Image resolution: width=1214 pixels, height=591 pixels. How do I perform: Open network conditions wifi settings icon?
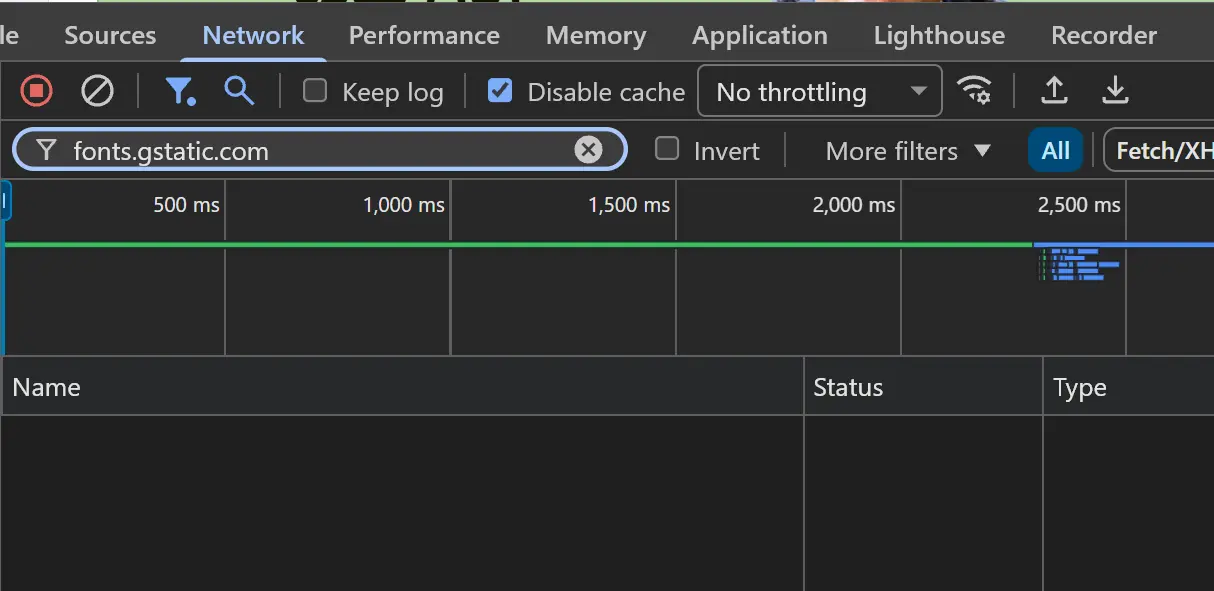974,91
